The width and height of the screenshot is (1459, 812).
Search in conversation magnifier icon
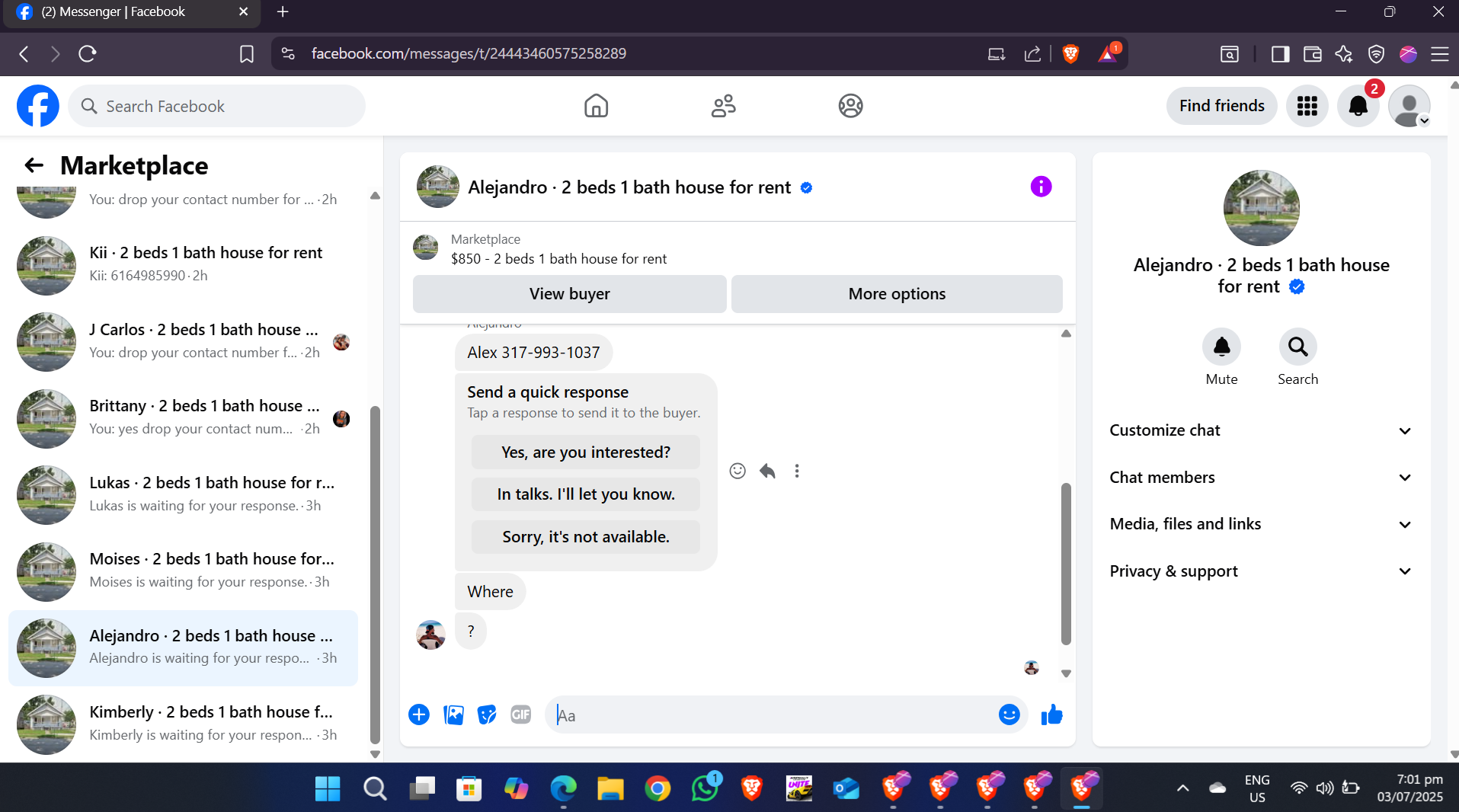pyautogui.click(x=1297, y=347)
